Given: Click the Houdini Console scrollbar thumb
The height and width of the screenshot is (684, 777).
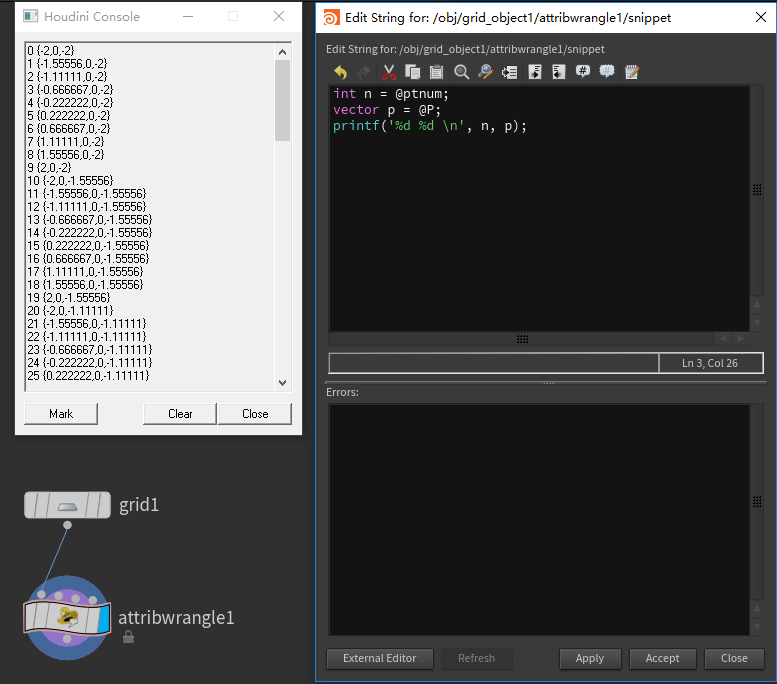Looking at the screenshot, I should (x=282, y=101).
